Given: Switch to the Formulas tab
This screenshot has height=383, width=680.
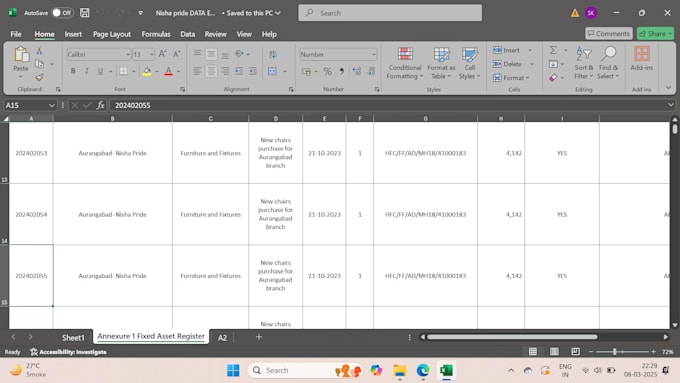Looking at the screenshot, I should pos(156,34).
